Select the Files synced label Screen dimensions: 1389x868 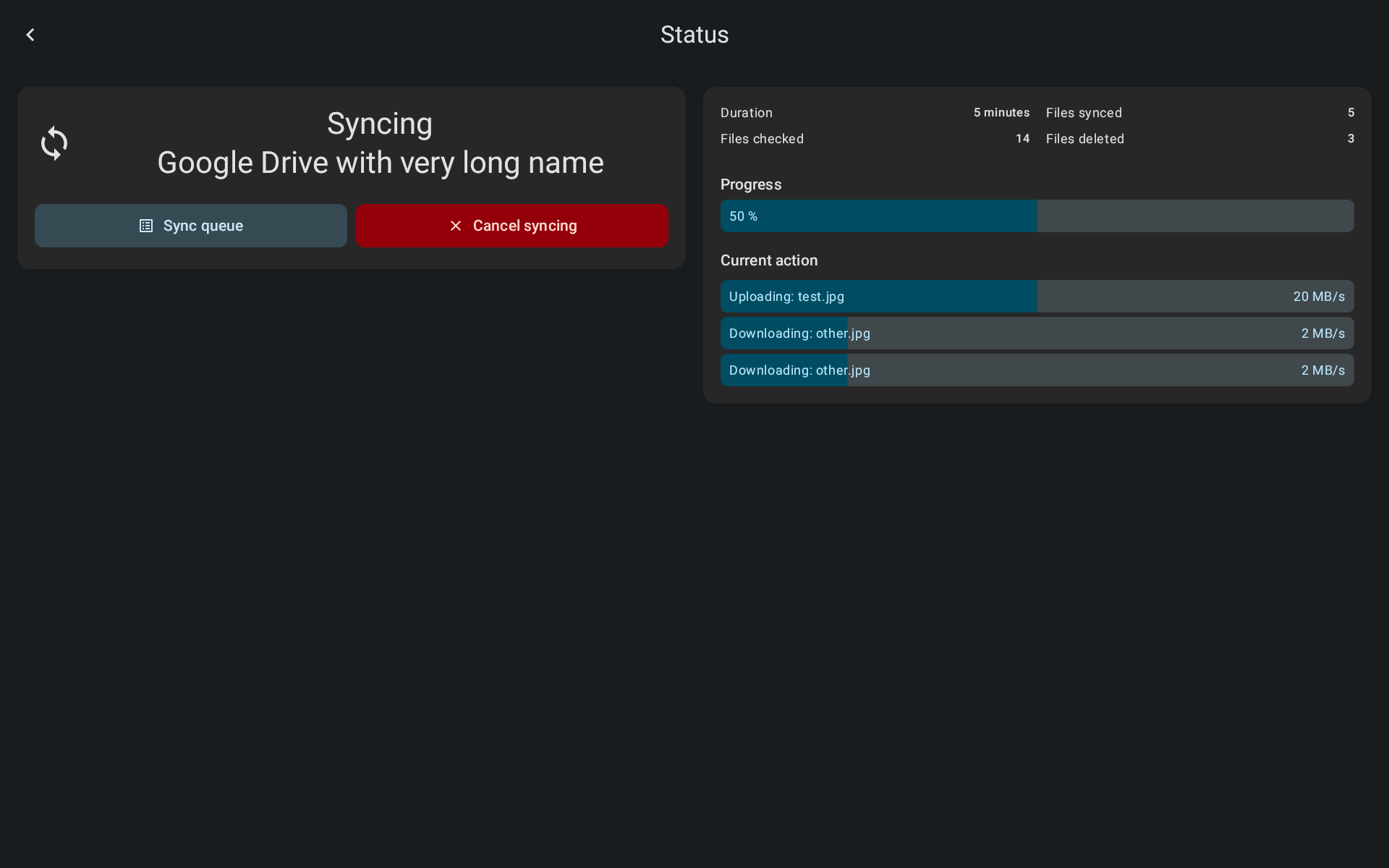tap(1084, 113)
